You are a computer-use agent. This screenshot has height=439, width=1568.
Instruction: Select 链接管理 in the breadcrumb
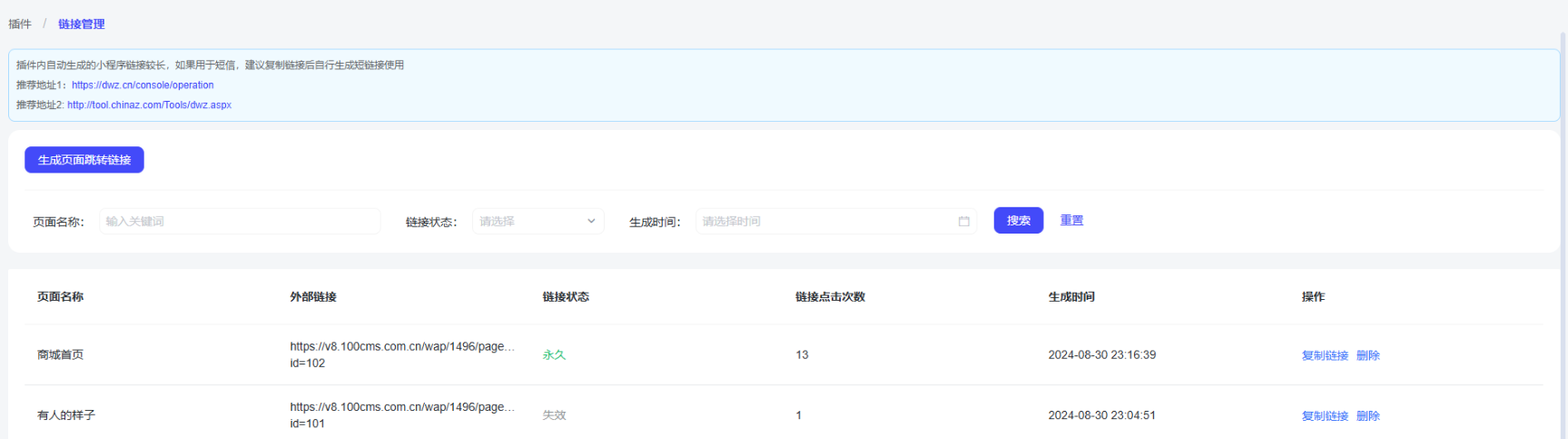82,25
